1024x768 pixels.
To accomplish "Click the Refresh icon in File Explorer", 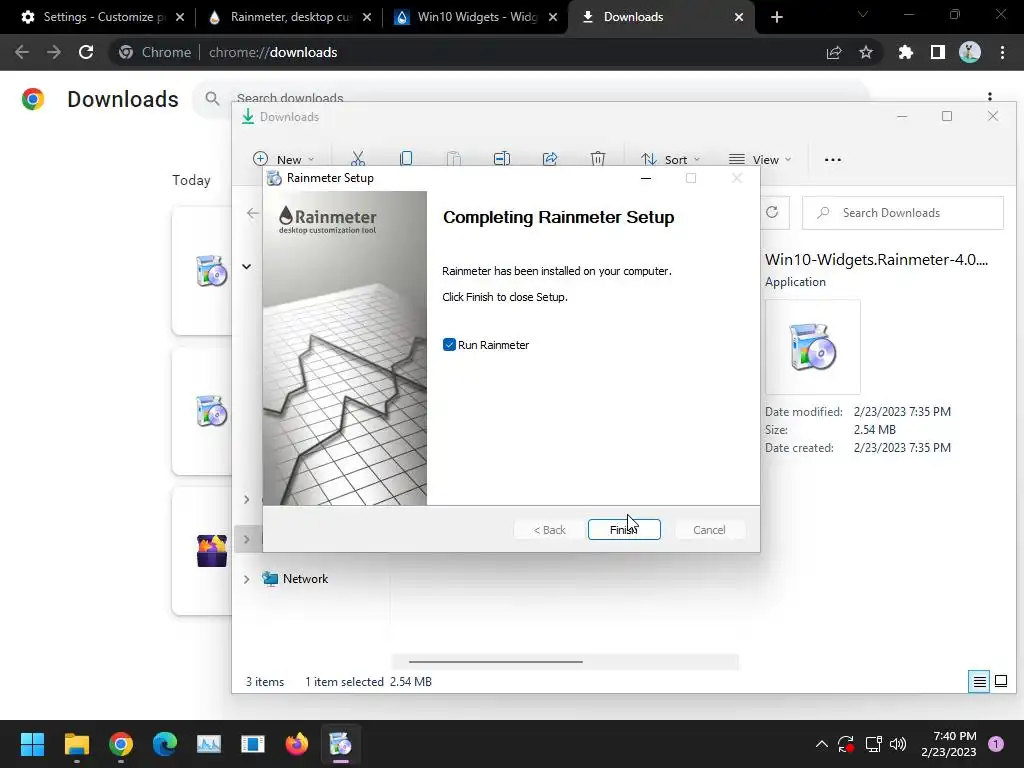I will click(x=772, y=212).
